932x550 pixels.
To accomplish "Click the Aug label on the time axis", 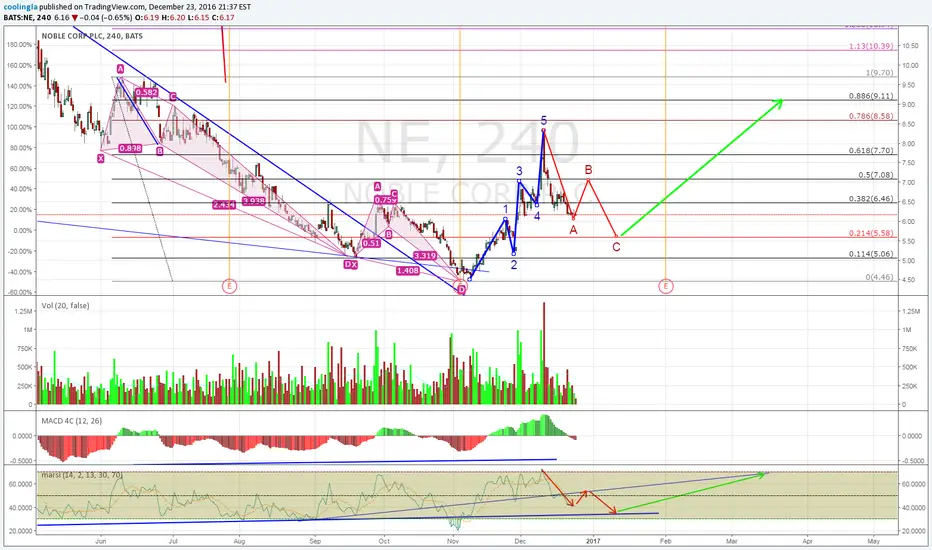I will (240, 541).
